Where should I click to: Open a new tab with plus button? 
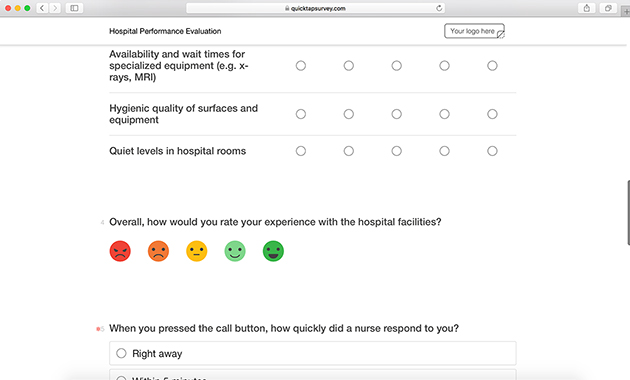626,10
